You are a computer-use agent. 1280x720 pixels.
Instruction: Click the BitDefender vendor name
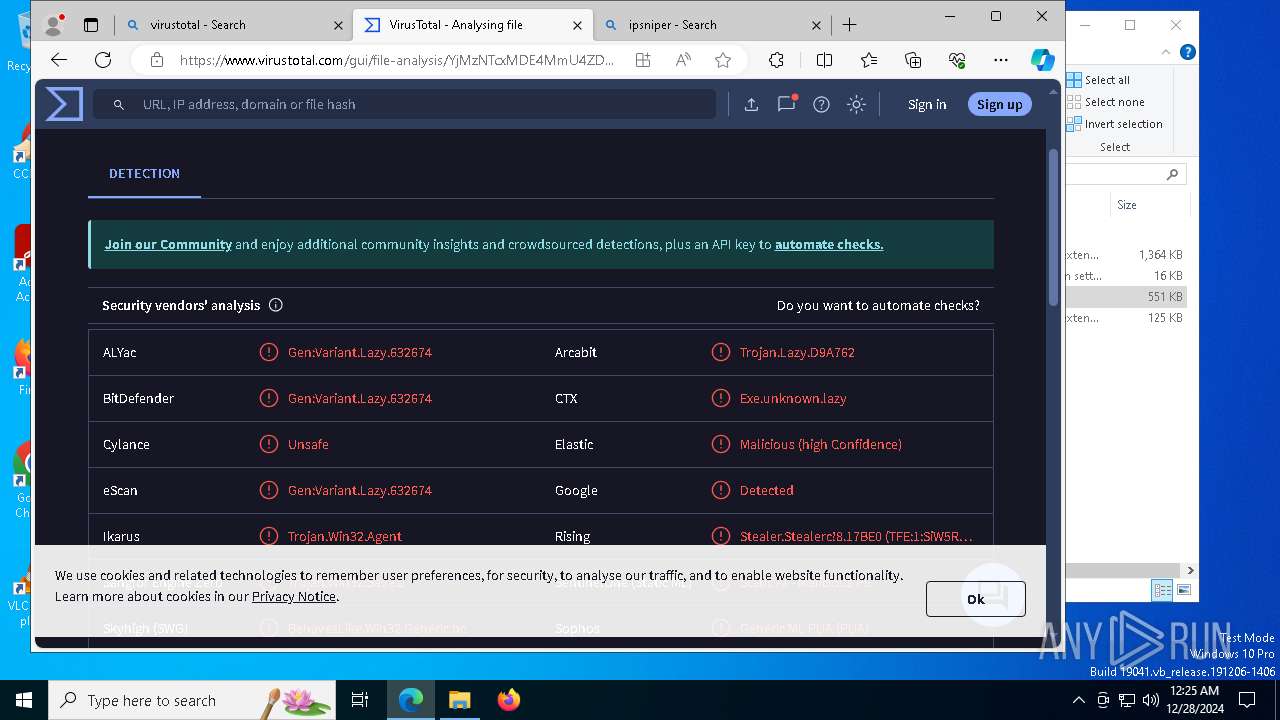pyautogui.click(x=138, y=398)
